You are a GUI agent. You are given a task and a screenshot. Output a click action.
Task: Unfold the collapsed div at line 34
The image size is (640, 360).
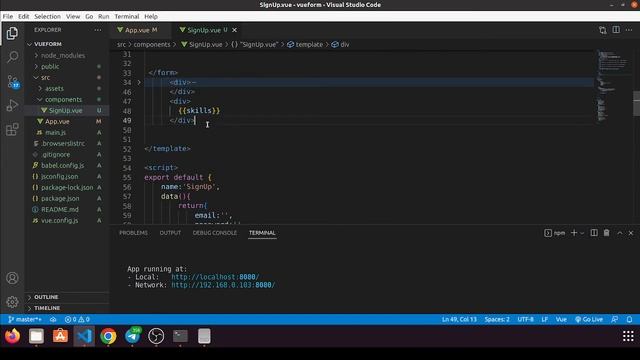point(139,82)
